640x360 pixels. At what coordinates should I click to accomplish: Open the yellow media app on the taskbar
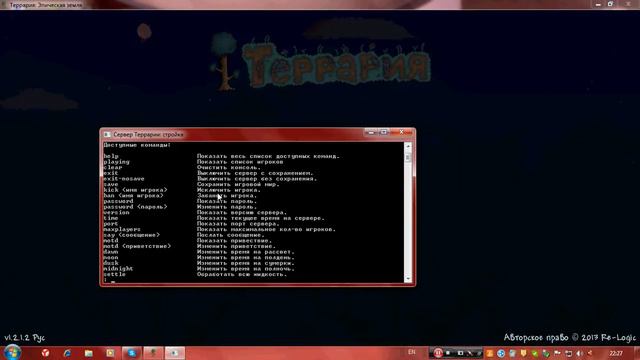coord(110,353)
